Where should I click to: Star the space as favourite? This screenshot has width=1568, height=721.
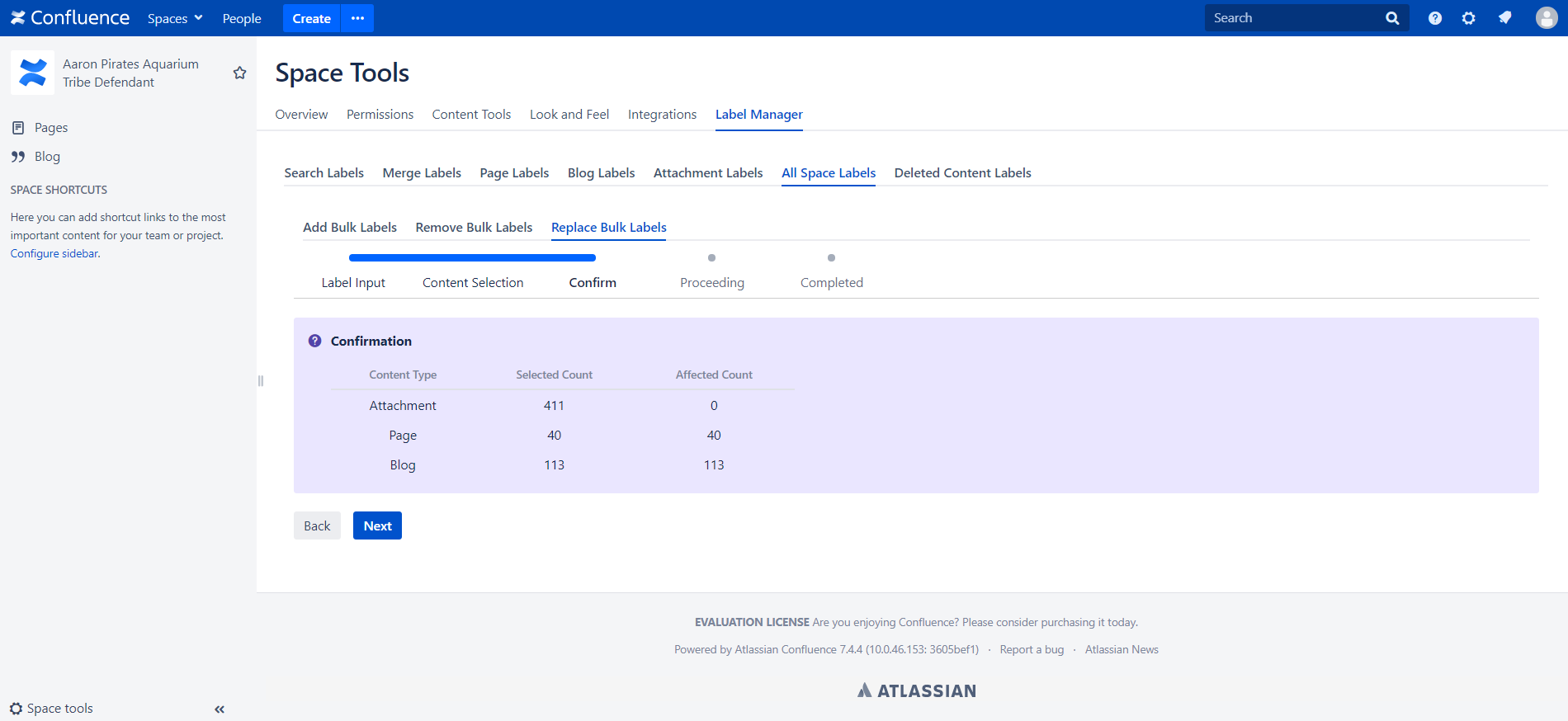pyautogui.click(x=240, y=73)
